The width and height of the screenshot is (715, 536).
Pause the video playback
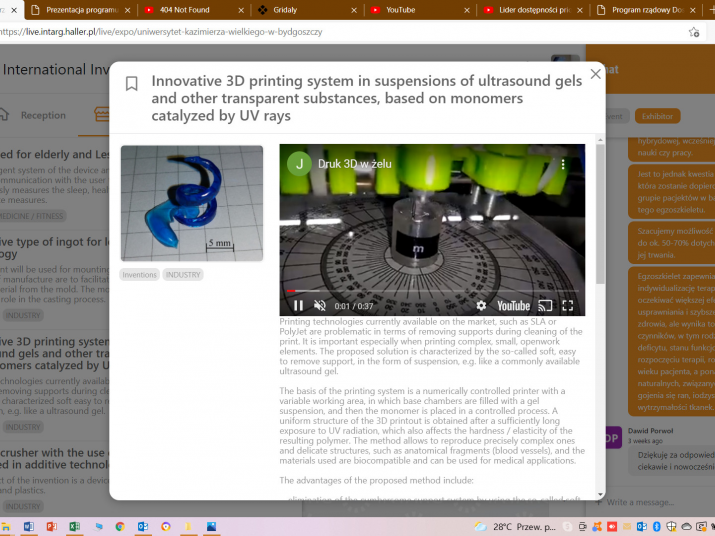(298, 305)
